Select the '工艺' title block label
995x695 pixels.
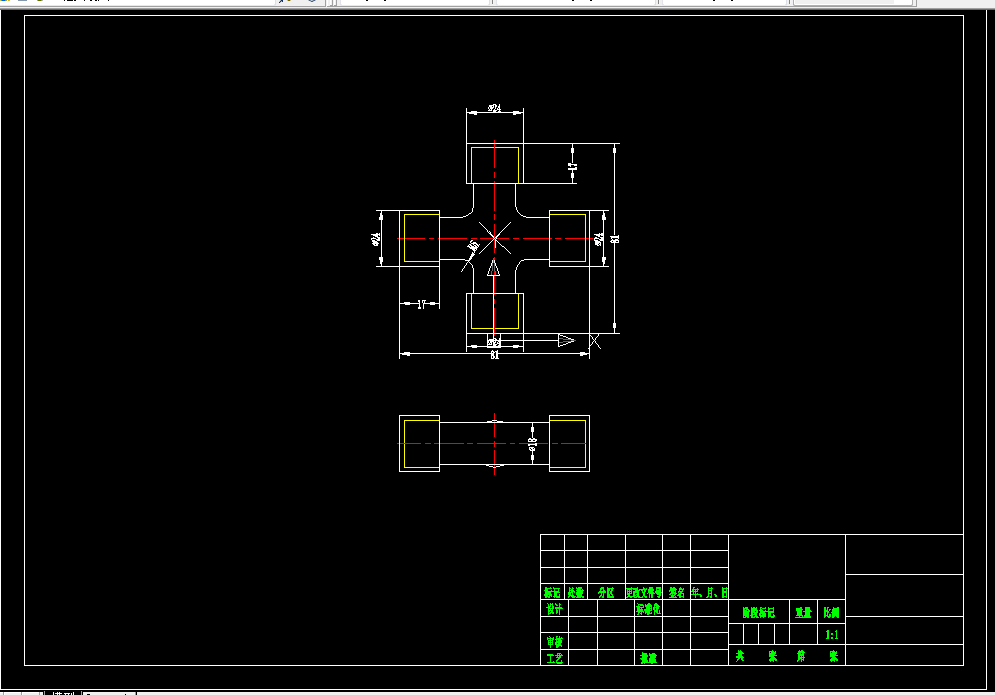coord(554,658)
